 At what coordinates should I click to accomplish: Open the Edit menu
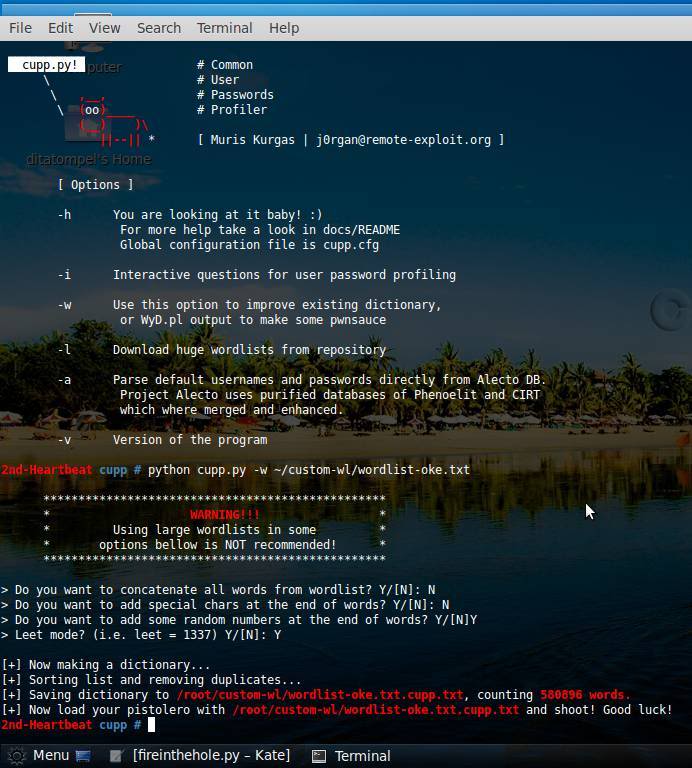click(60, 28)
